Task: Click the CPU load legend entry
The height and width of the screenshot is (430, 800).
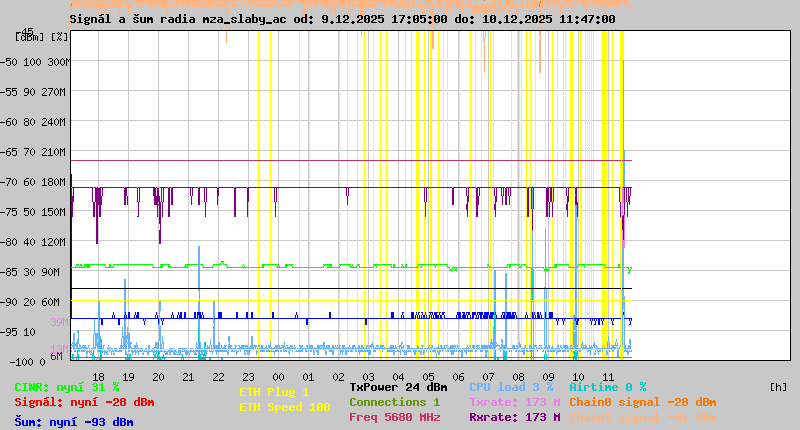Action: pyautogui.click(x=511, y=387)
